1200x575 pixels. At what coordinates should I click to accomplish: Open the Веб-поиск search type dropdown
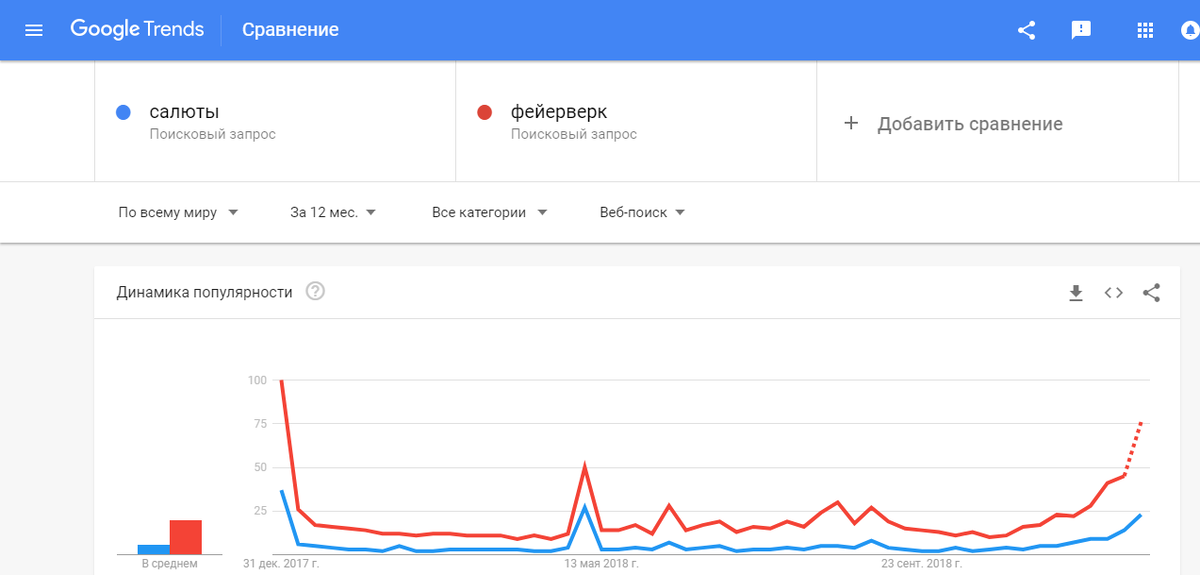pyautogui.click(x=642, y=212)
